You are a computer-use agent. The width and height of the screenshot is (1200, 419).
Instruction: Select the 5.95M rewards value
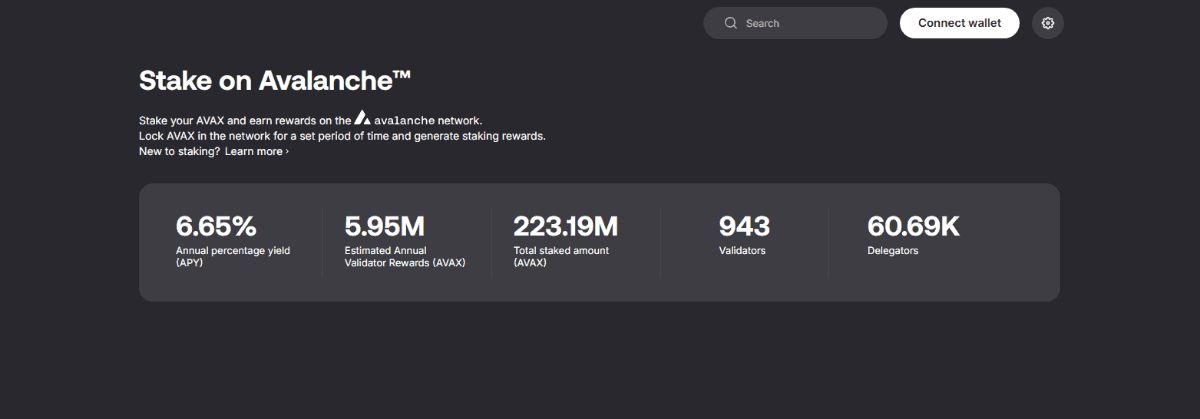click(x=385, y=226)
